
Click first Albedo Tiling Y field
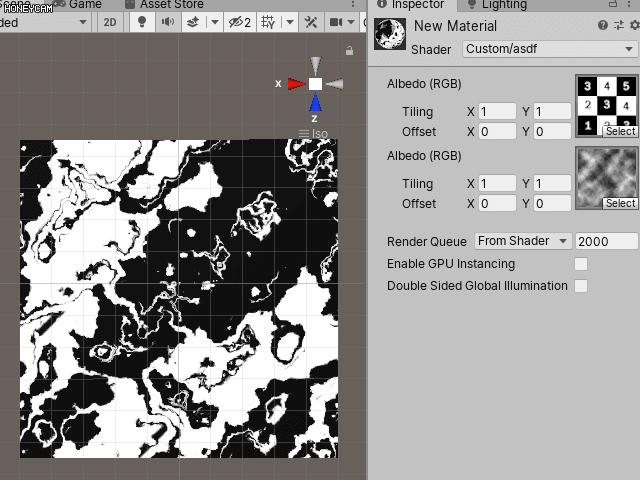pos(552,111)
